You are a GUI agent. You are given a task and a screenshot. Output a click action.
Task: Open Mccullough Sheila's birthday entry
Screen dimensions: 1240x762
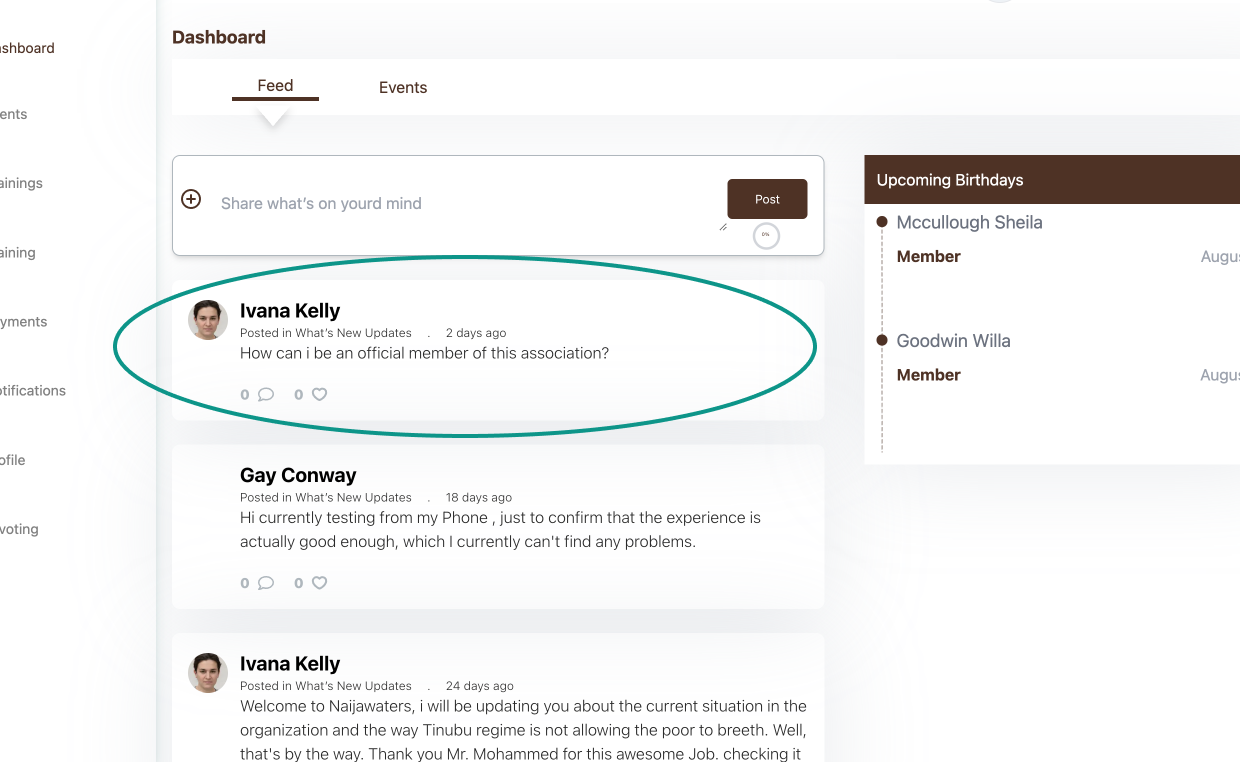(969, 223)
